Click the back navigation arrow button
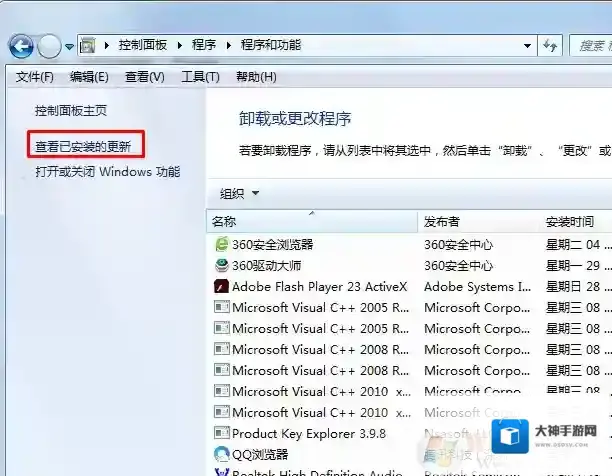 coord(21,46)
